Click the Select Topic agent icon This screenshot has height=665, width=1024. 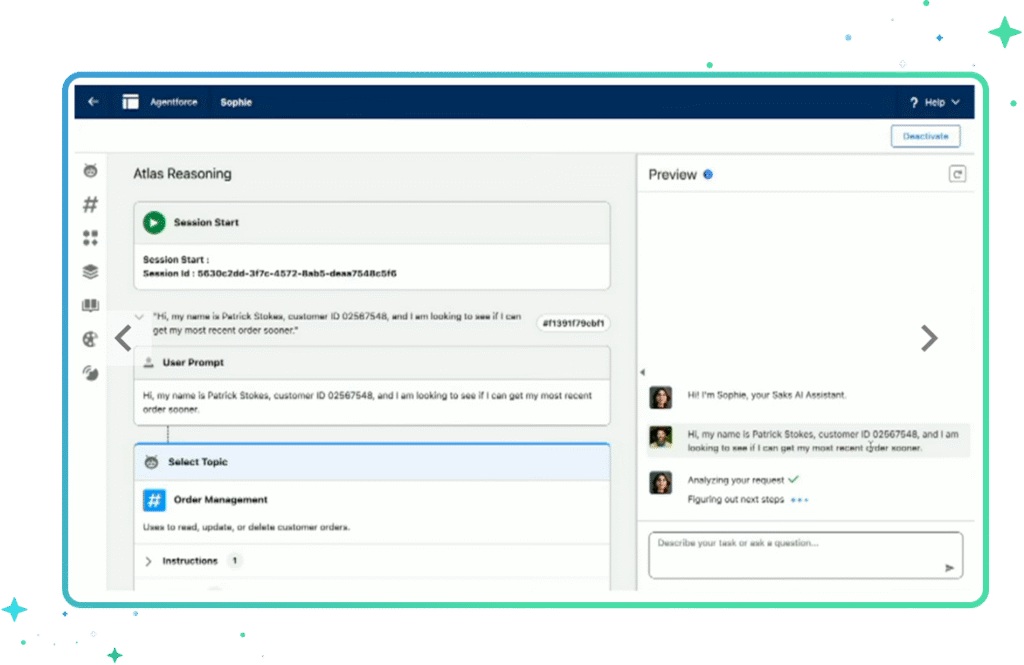152,462
